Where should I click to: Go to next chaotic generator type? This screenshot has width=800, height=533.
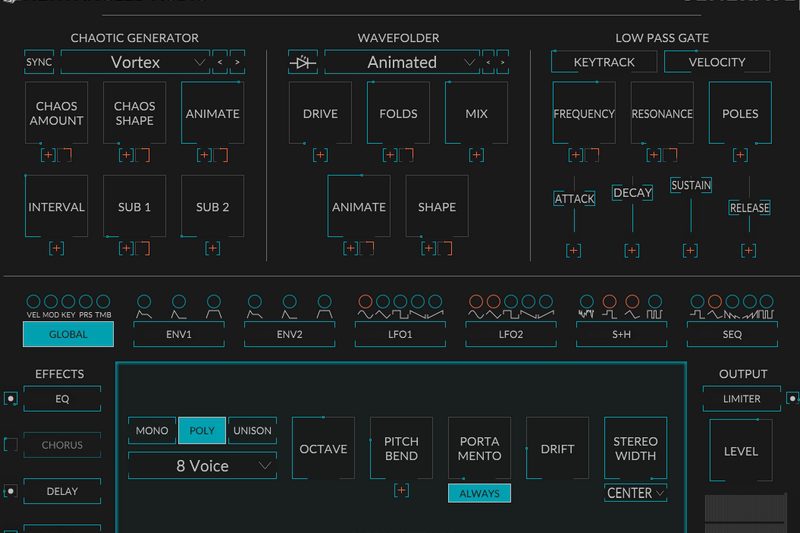(x=237, y=62)
